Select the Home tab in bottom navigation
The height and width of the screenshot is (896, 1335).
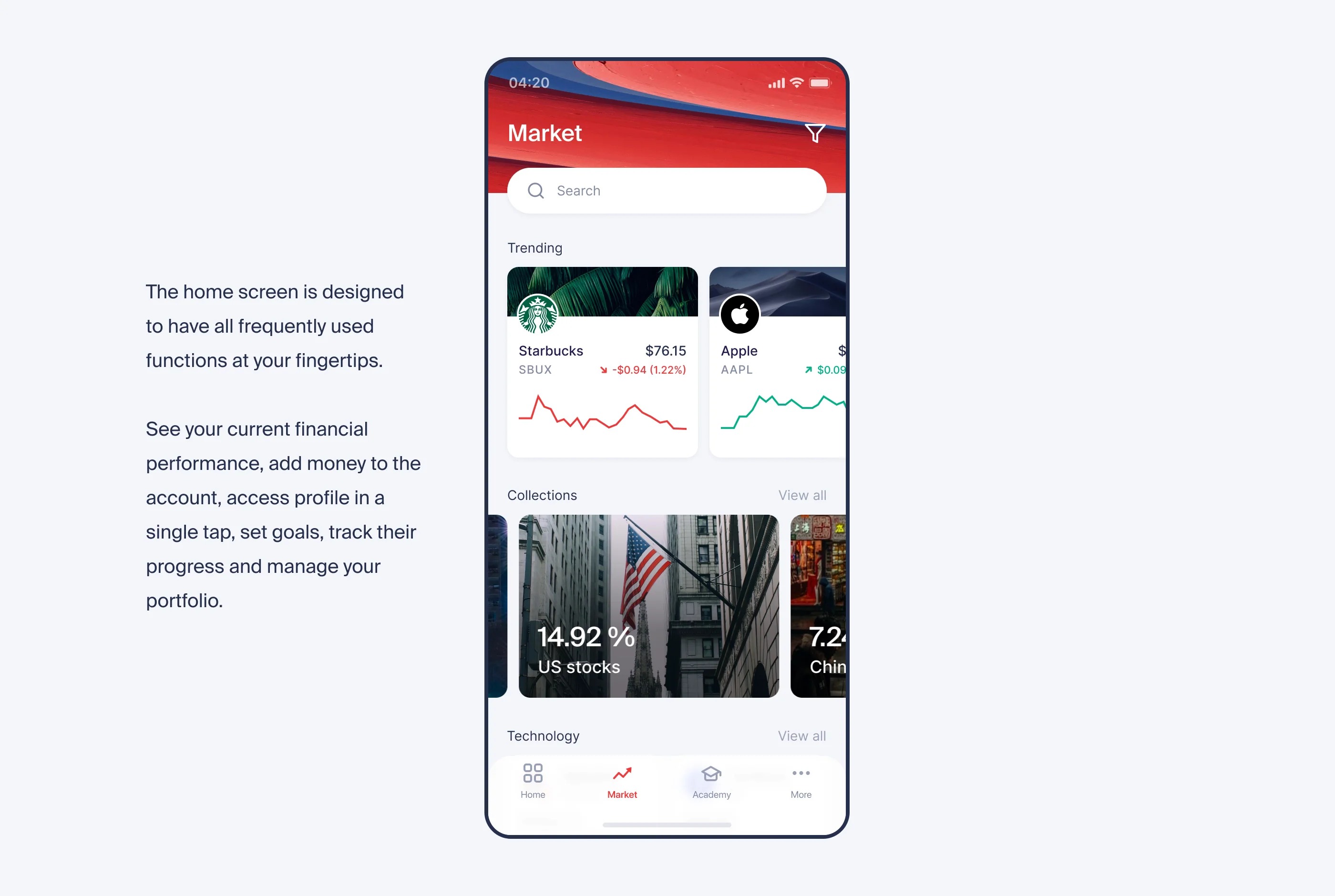point(532,780)
